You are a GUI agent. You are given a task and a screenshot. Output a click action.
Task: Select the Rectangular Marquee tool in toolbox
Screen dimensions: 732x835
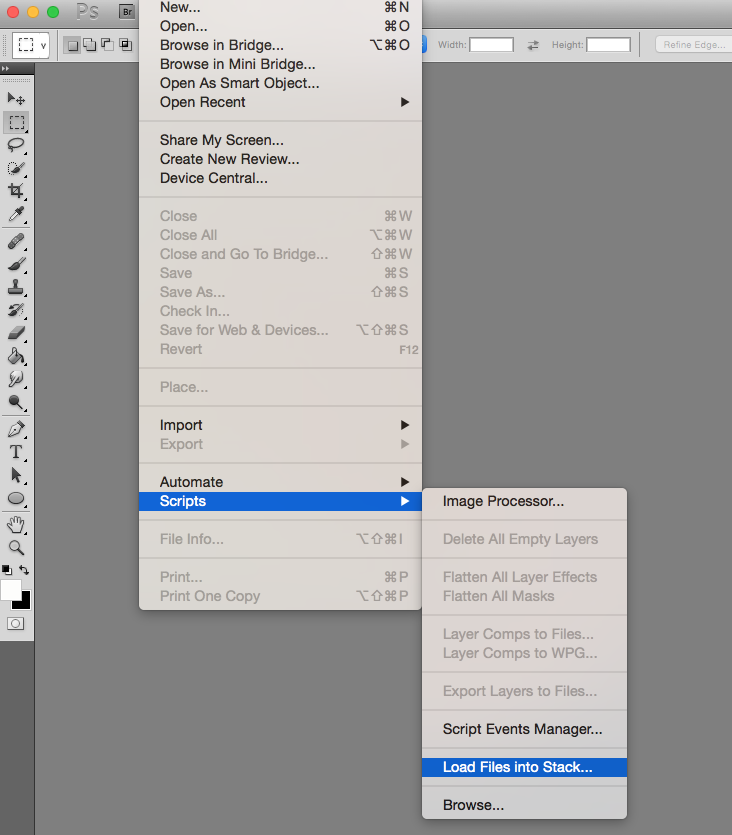[x=17, y=122]
